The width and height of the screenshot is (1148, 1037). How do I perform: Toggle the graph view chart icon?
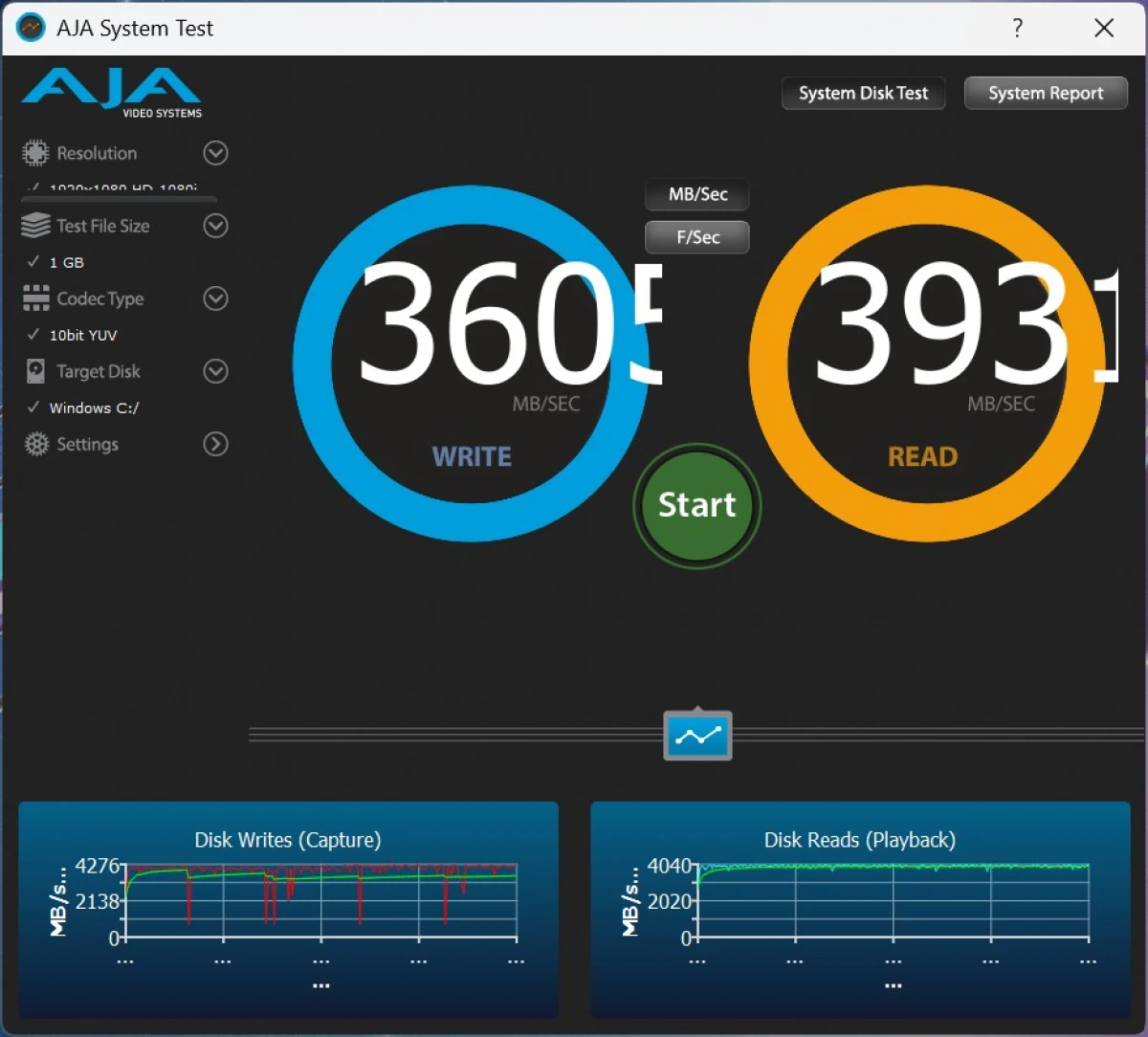(x=697, y=736)
